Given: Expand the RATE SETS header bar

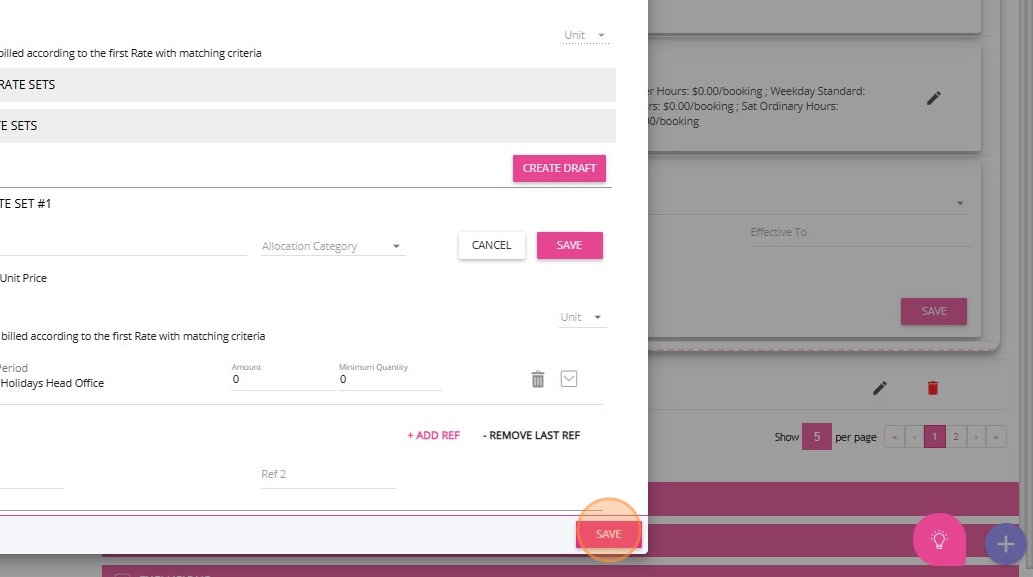Looking at the screenshot, I should pyautogui.click(x=306, y=85).
